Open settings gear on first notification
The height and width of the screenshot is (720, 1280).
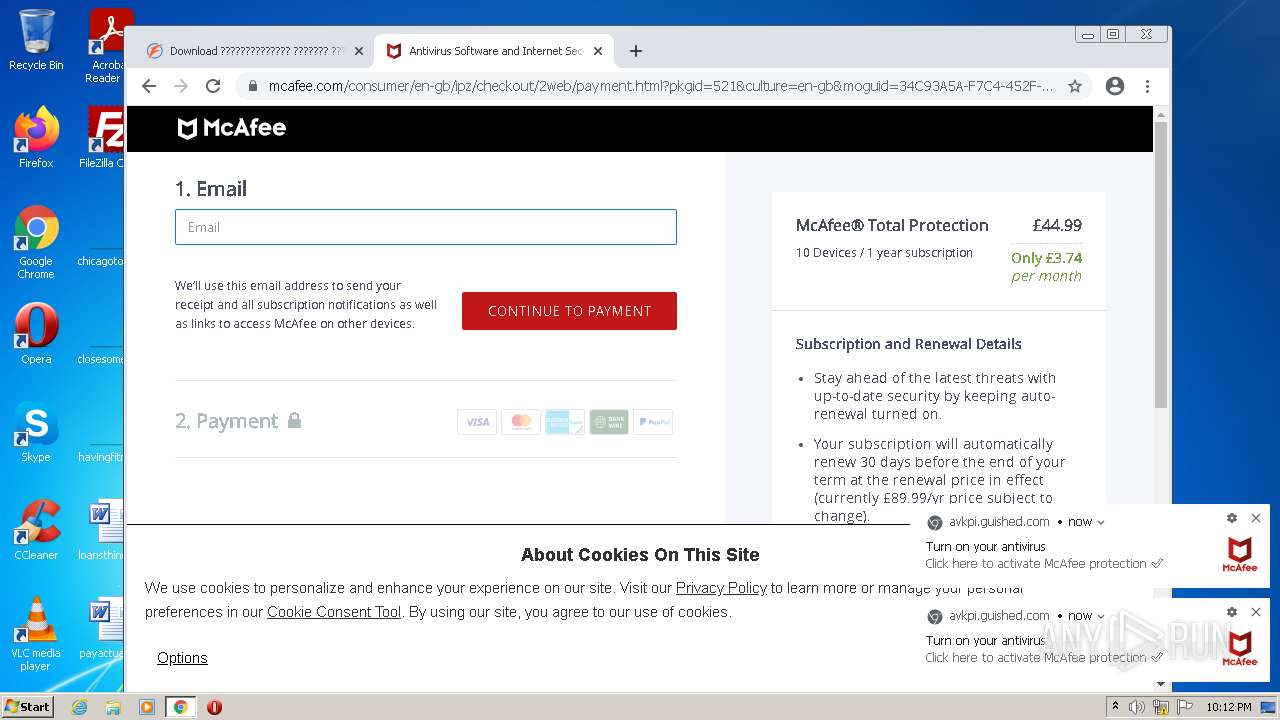(1232, 518)
